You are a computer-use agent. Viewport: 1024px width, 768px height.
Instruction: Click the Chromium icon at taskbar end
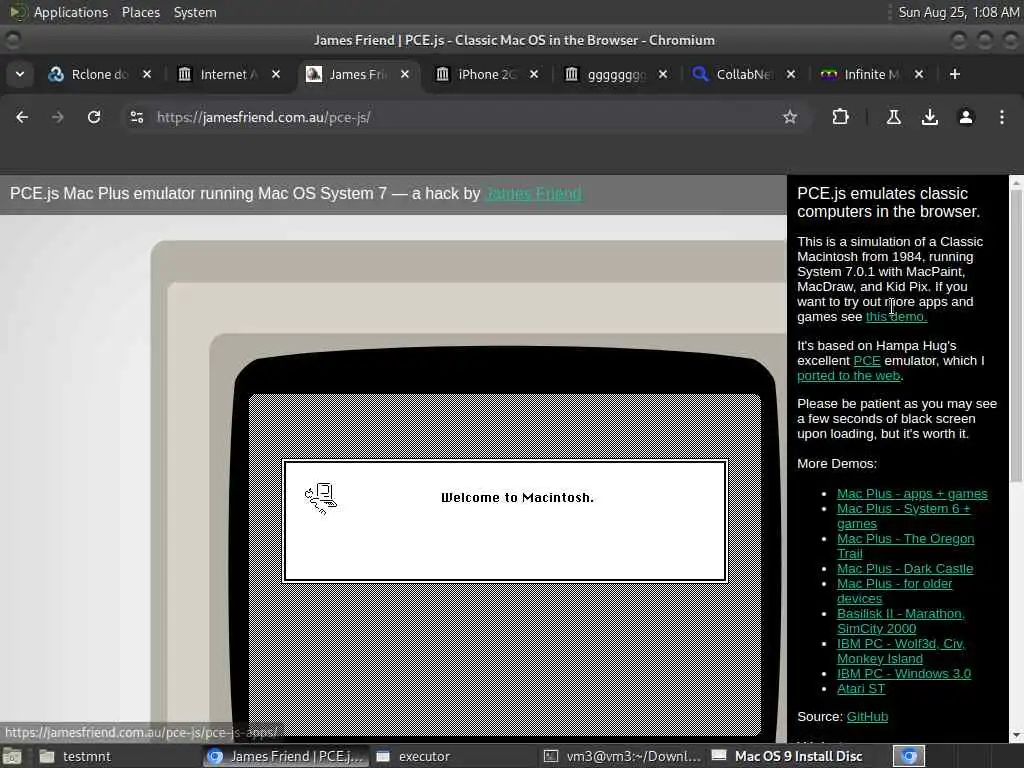click(x=908, y=756)
